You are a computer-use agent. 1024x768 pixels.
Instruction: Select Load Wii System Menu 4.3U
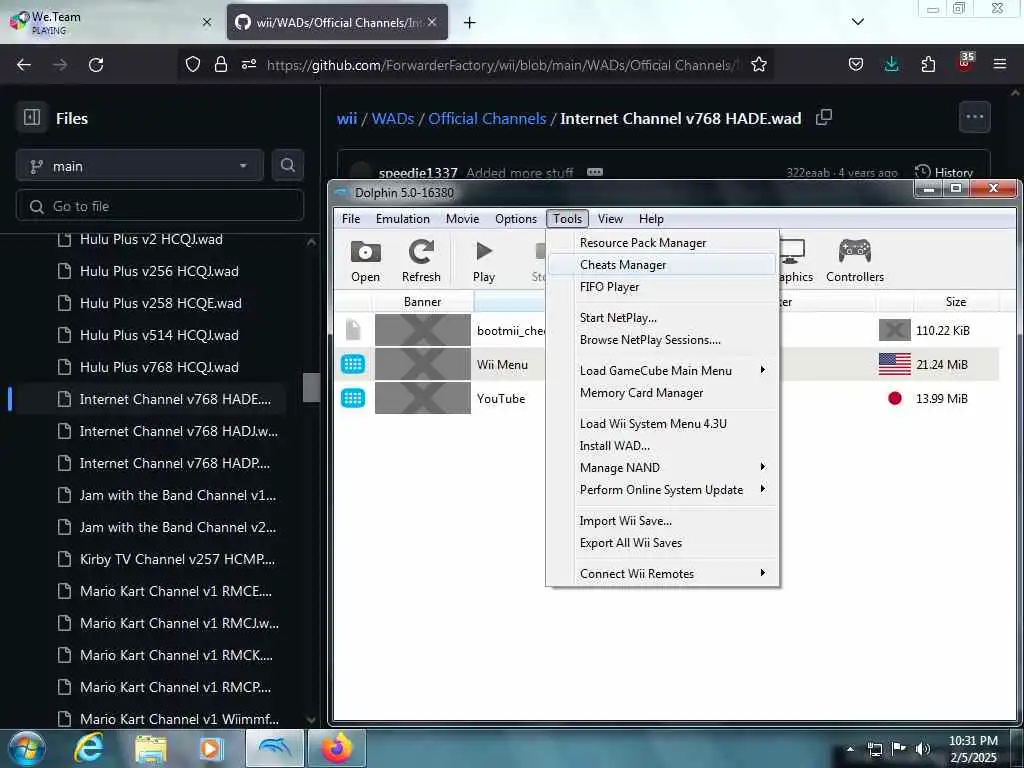tap(663, 423)
